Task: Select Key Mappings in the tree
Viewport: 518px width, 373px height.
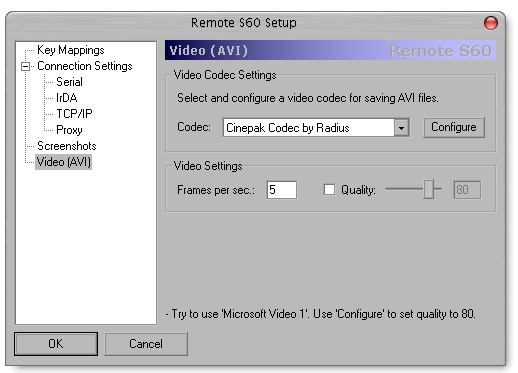Action: 71,50
